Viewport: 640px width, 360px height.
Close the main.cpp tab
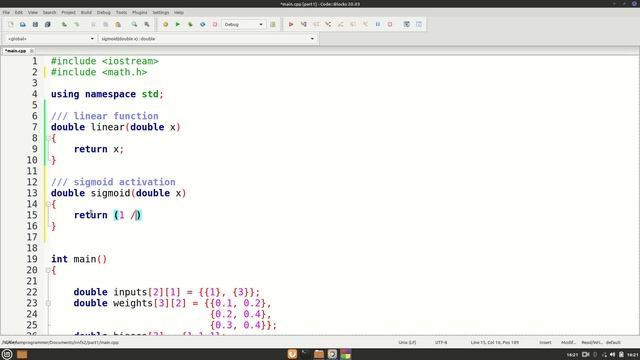coord(31,51)
